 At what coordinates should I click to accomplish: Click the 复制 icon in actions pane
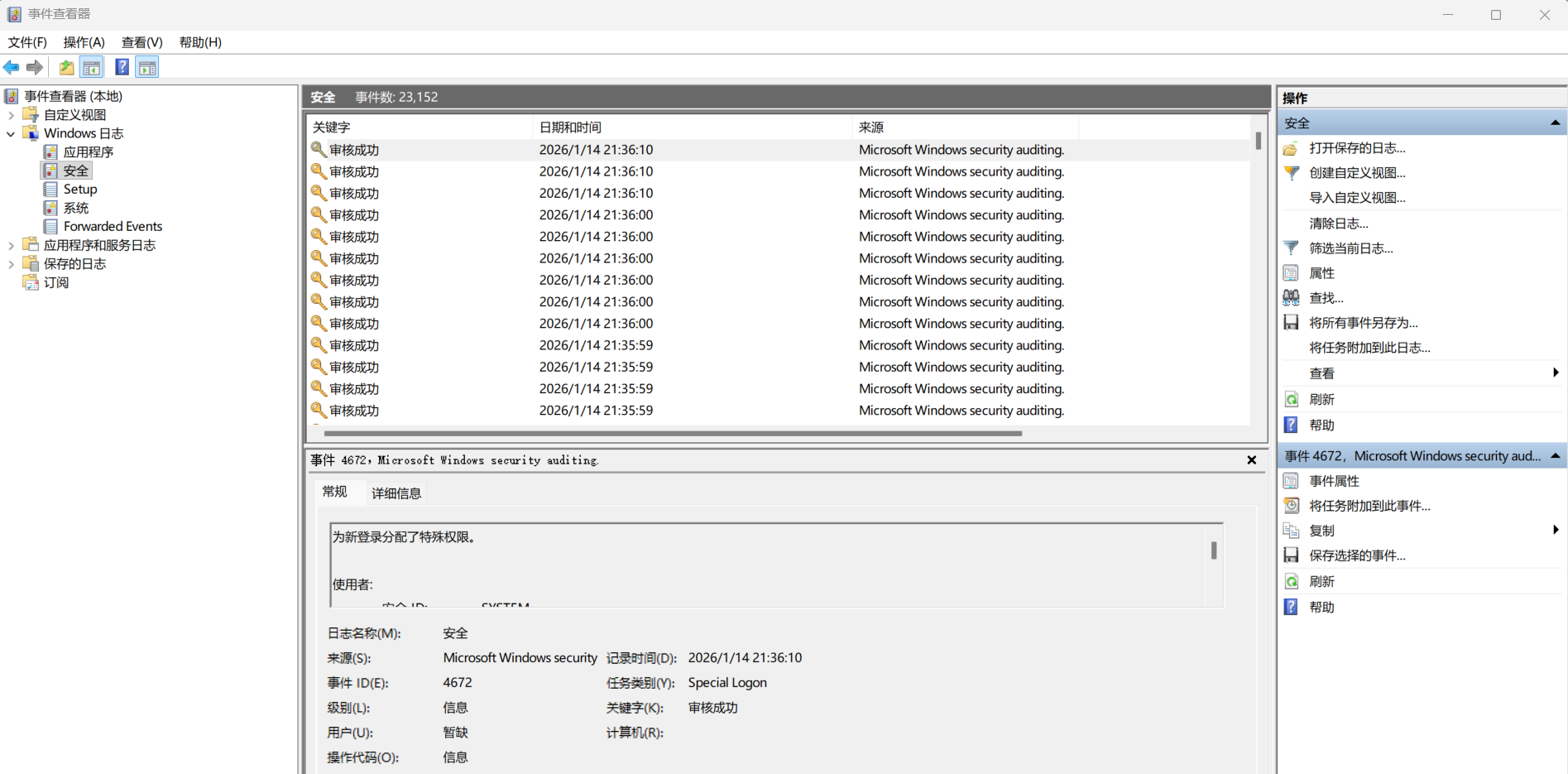point(1291,531)
